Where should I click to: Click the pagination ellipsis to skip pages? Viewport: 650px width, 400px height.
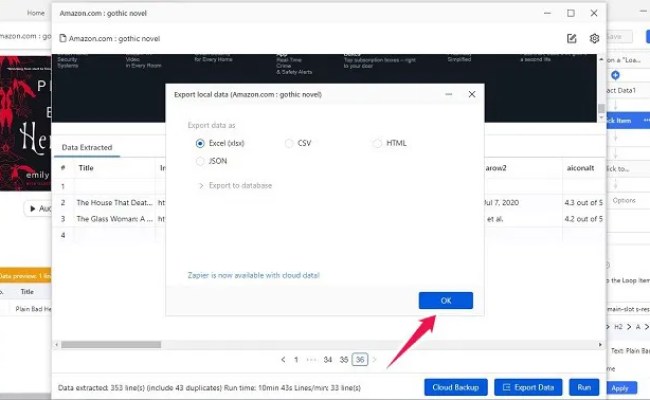pos(311,359)
